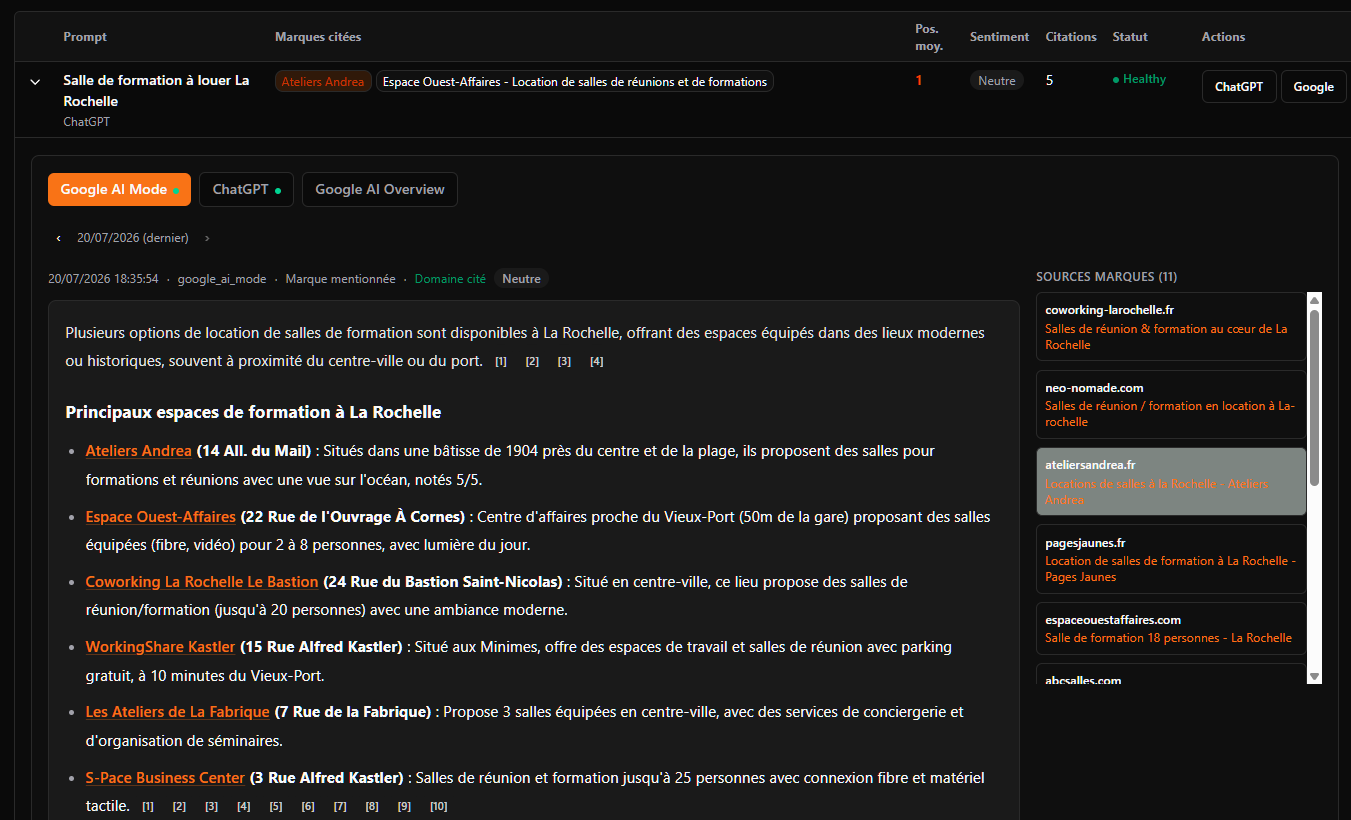This screenshot has height=820, width=1351.
Task: Follow the Les Ateliers de La Fabrique link
Action: coord(178,712)
